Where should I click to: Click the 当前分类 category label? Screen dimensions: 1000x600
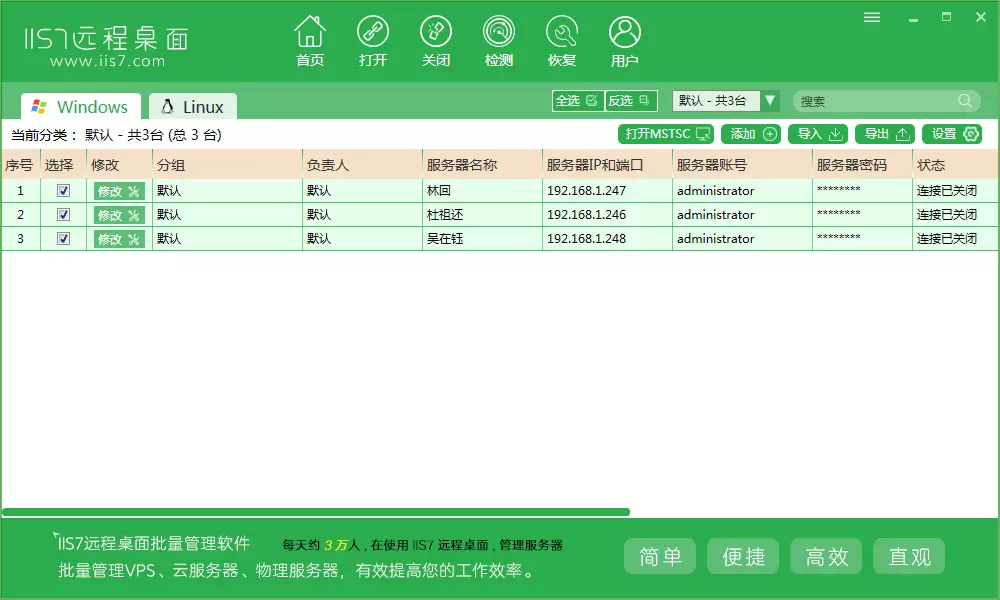click(x=44, y=135)
